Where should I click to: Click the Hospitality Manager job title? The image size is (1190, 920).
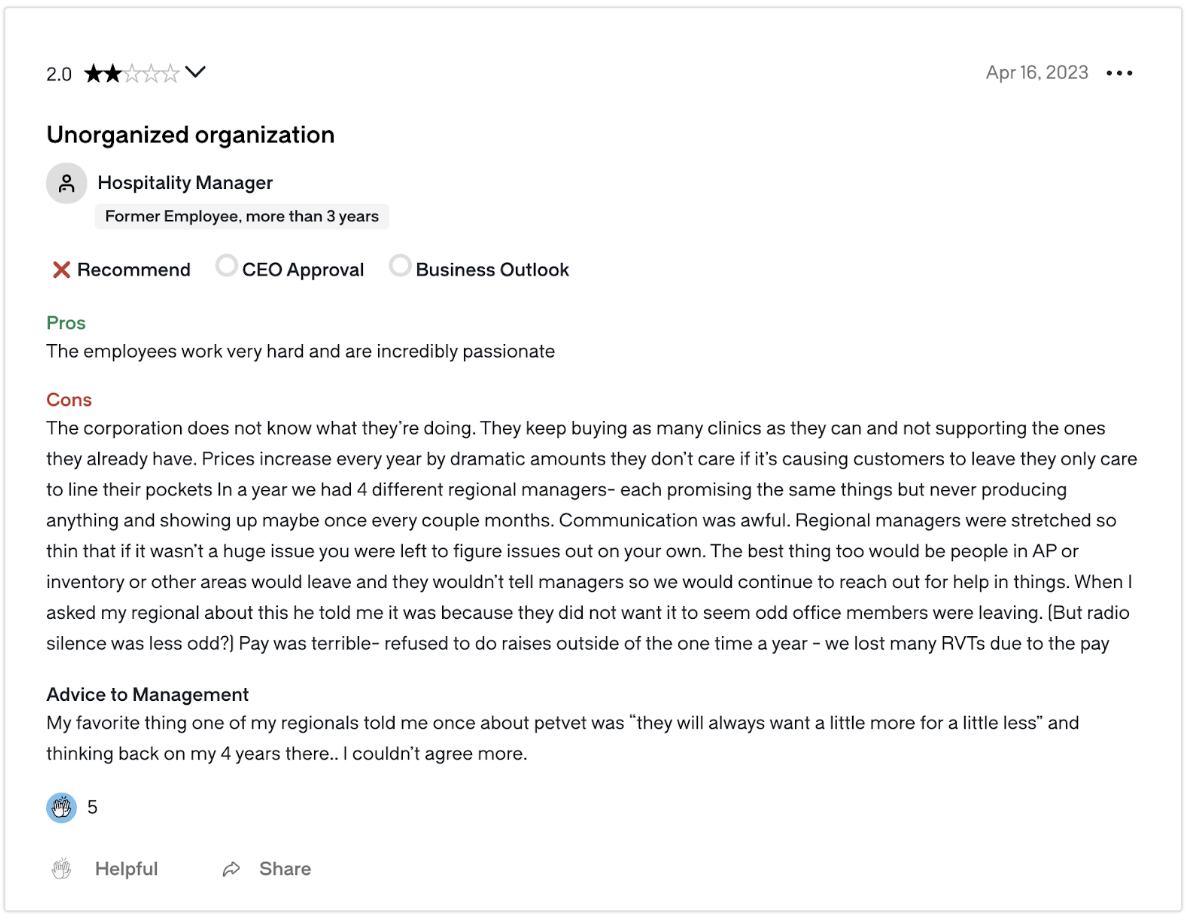[185, 183]
